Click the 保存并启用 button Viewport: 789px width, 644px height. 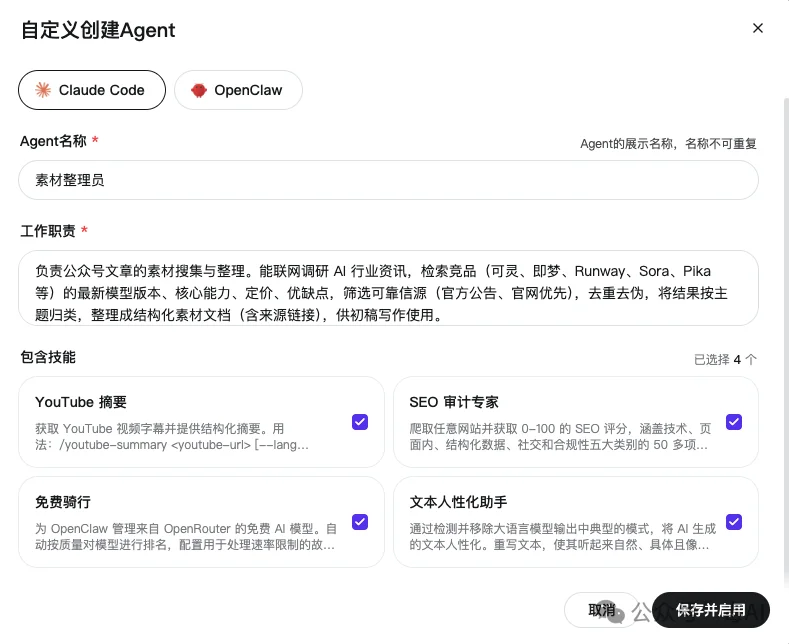[x=711, y=610]
